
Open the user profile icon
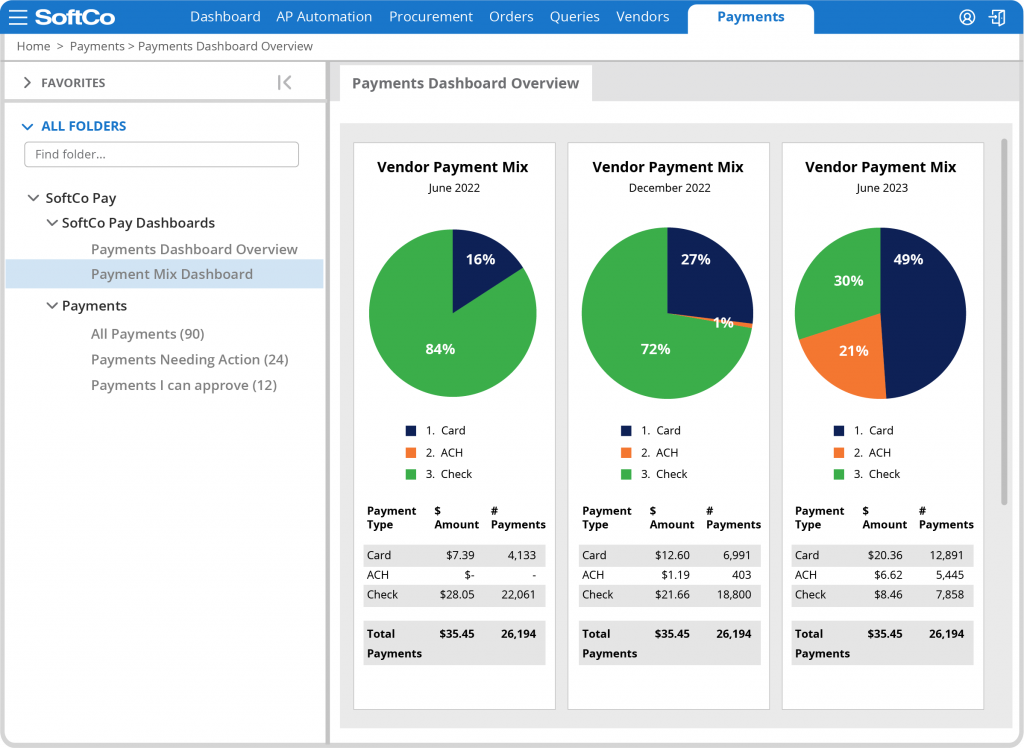(x=966, y=16)
